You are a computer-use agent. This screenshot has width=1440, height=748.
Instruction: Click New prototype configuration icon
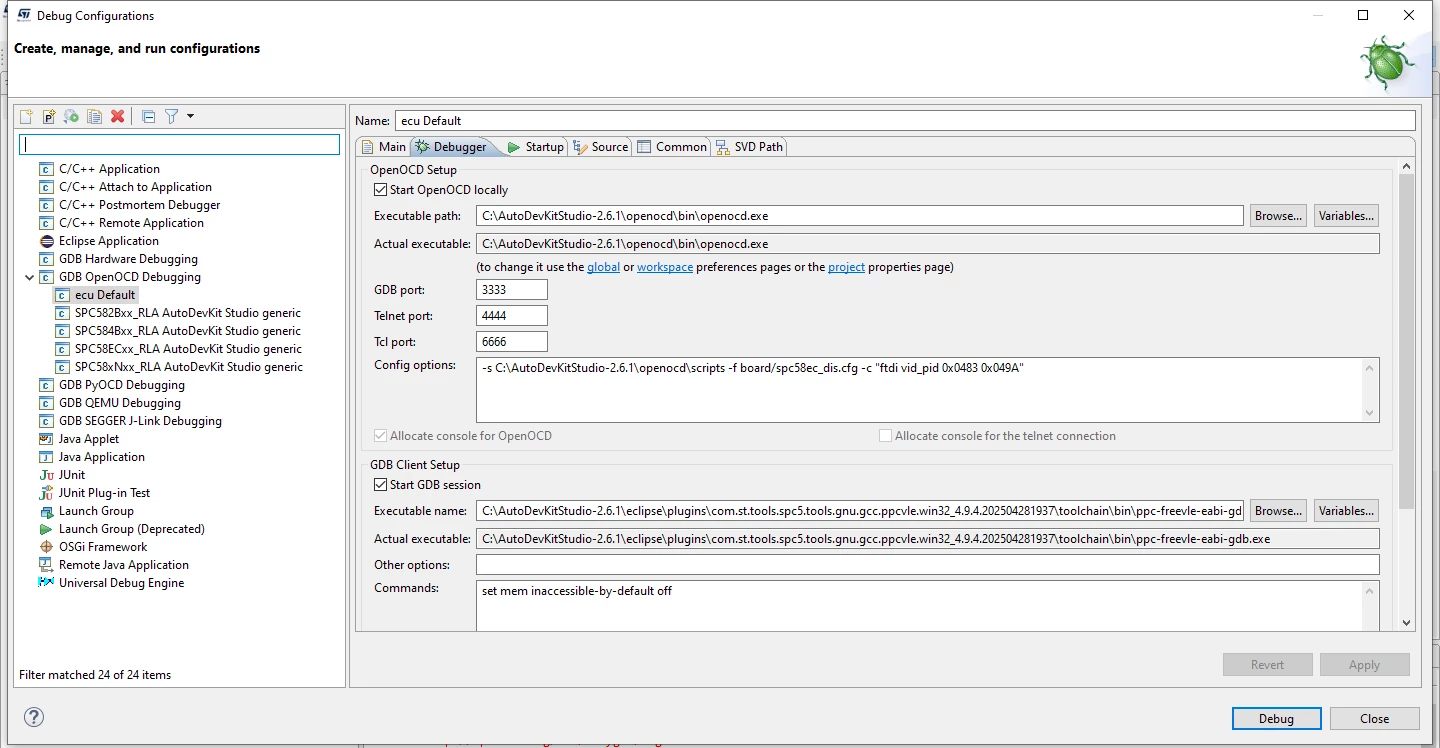point(48,116)
